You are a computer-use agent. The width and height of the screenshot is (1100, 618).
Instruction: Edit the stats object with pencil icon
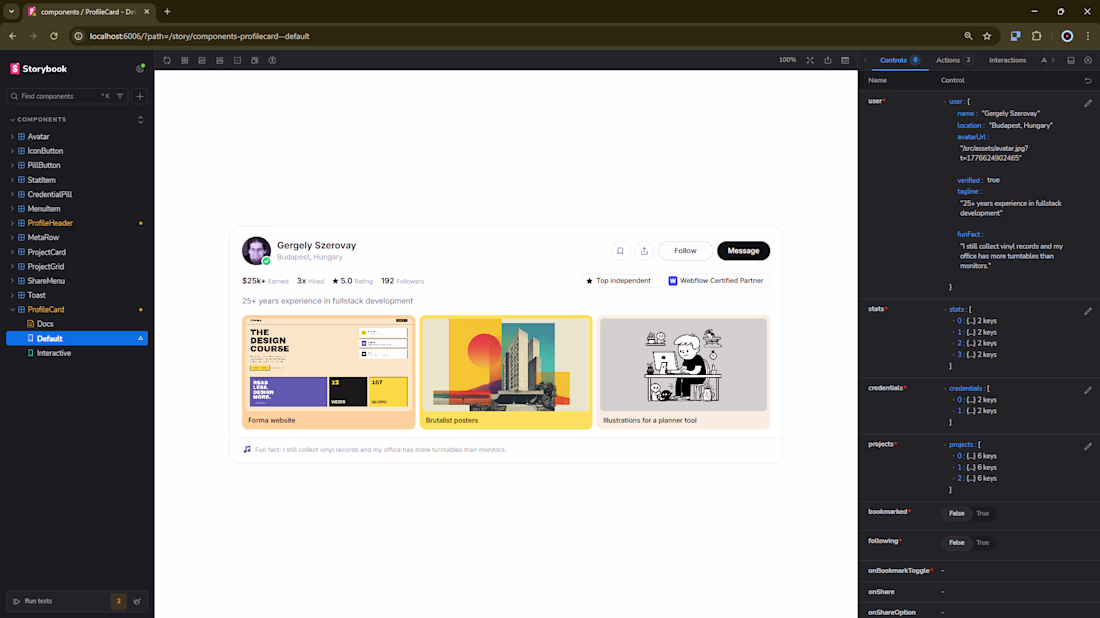click(1088, 311)
